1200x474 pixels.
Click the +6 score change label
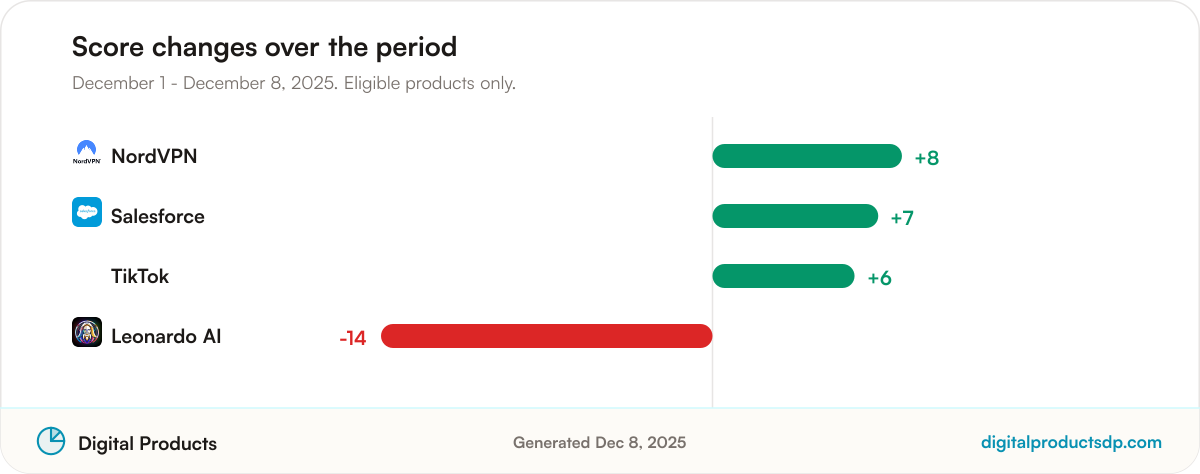[x=879, y=278]
